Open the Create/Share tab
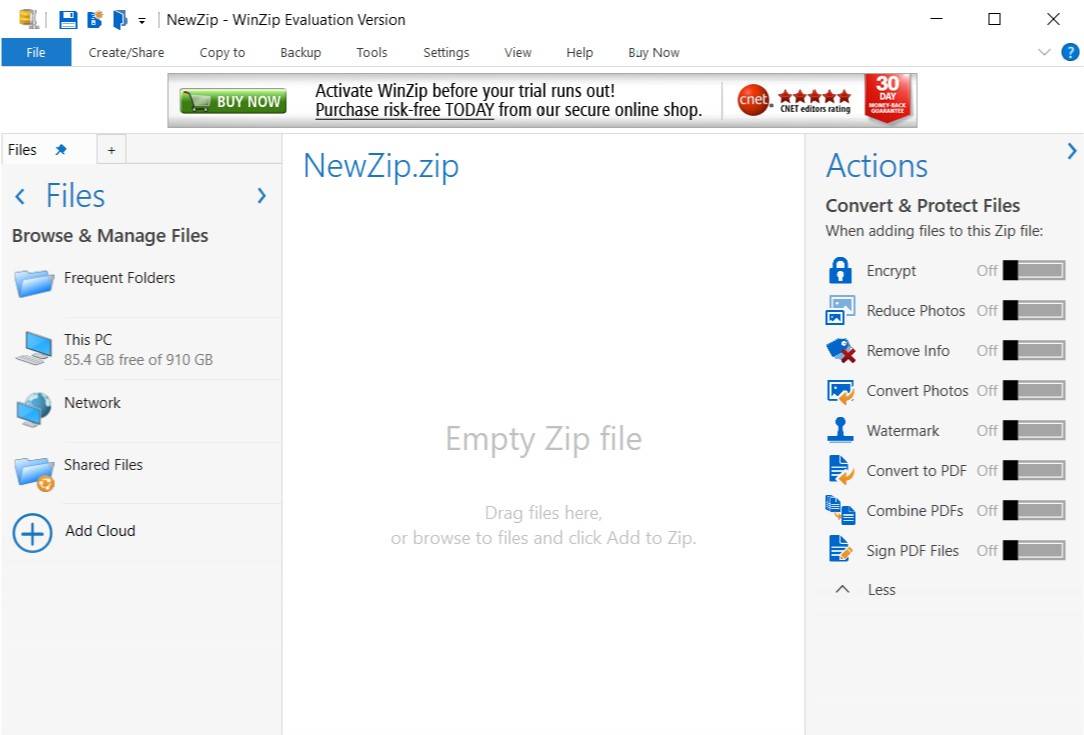This screenshot has width=1084, height=735. [127, 53]
